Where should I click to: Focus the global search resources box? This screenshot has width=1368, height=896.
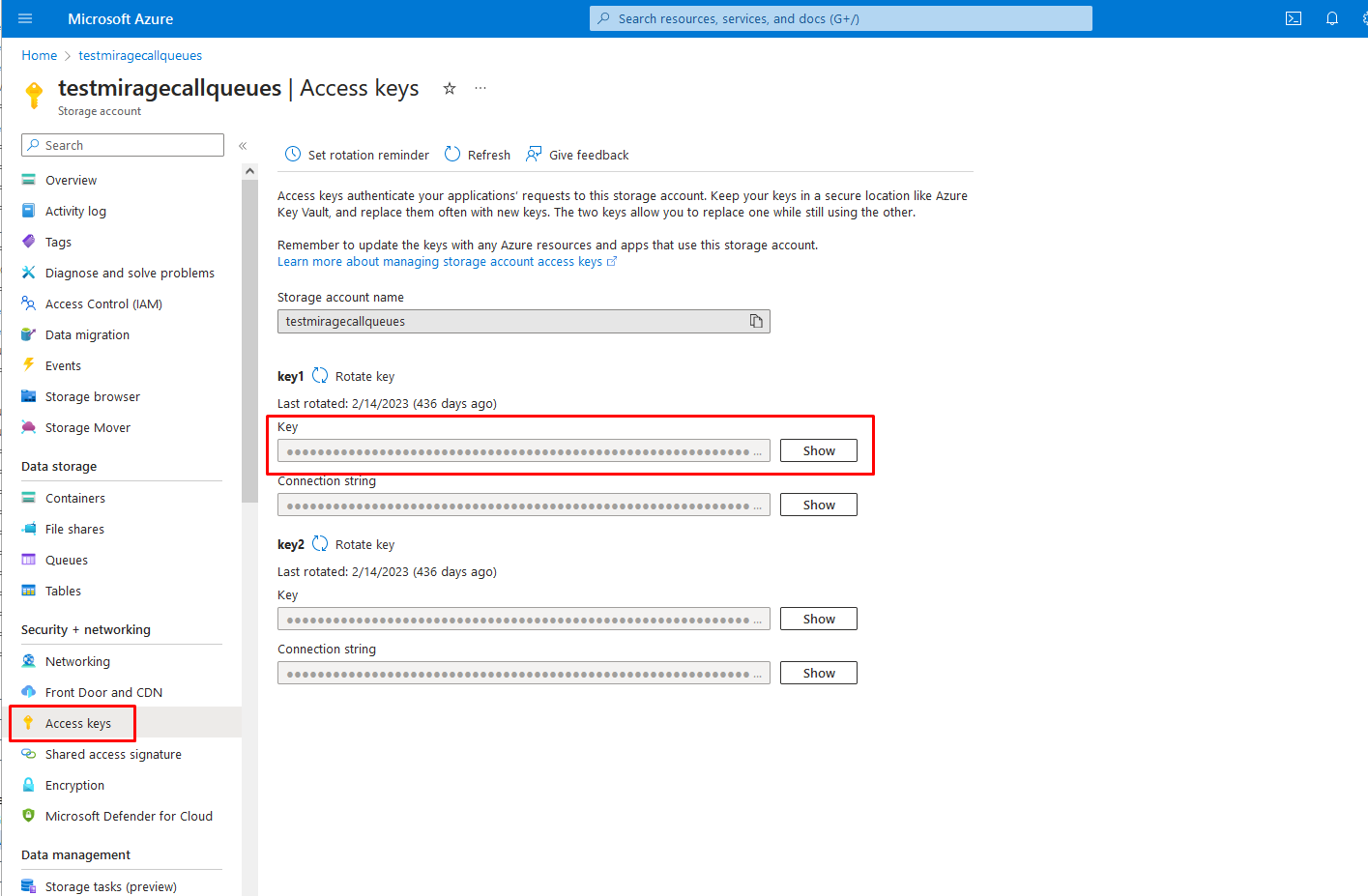[841, 18]
